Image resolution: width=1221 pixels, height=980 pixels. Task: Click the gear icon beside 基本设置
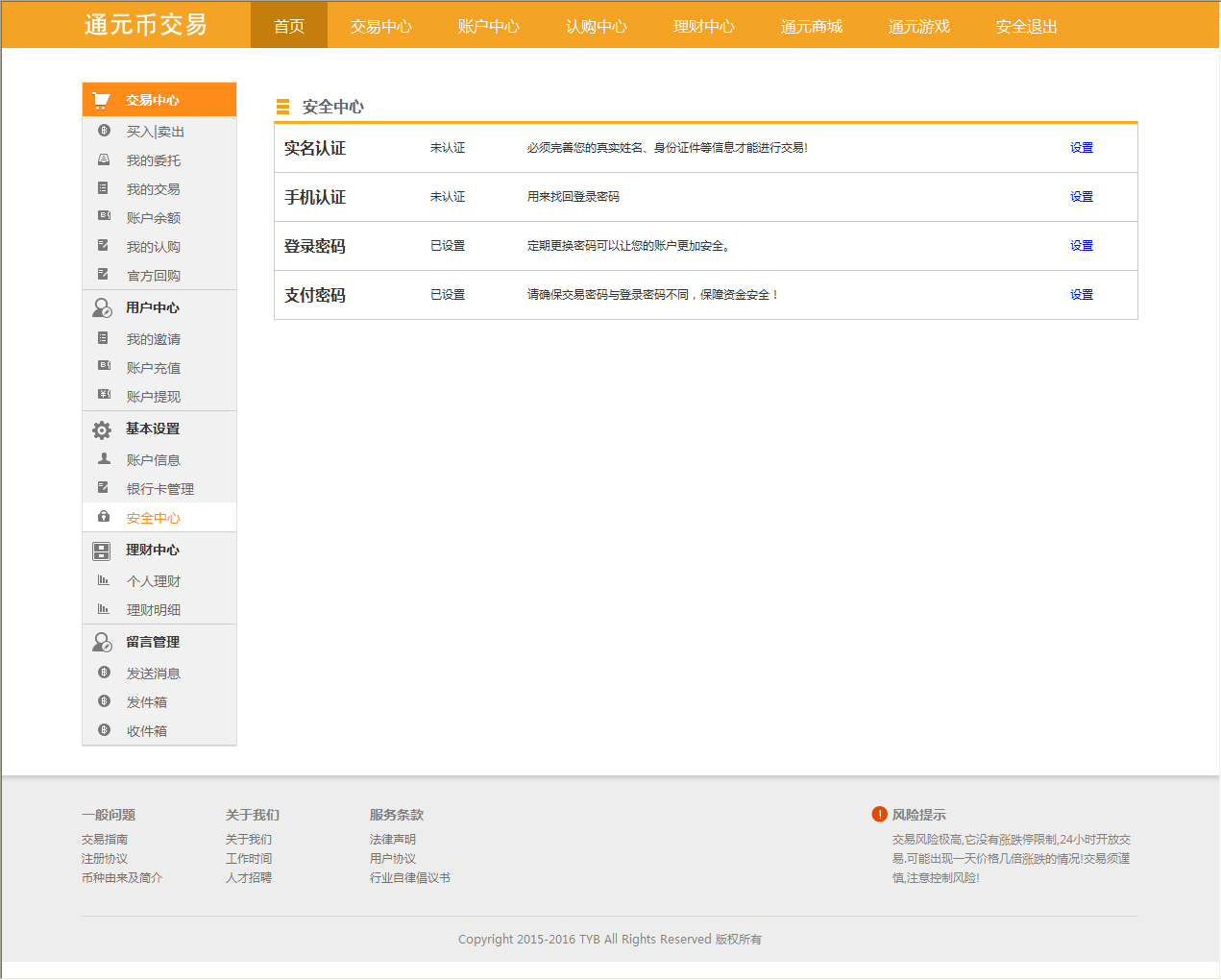pos(102,429)
